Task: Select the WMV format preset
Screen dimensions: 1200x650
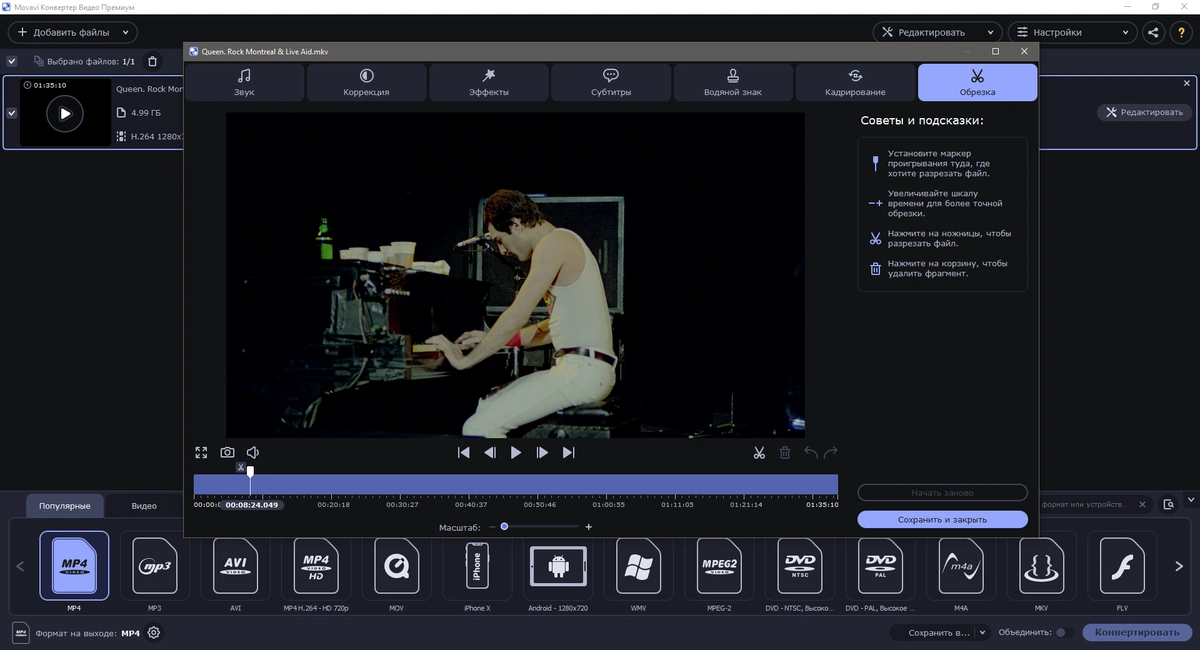Action: [x=638, y=565]
